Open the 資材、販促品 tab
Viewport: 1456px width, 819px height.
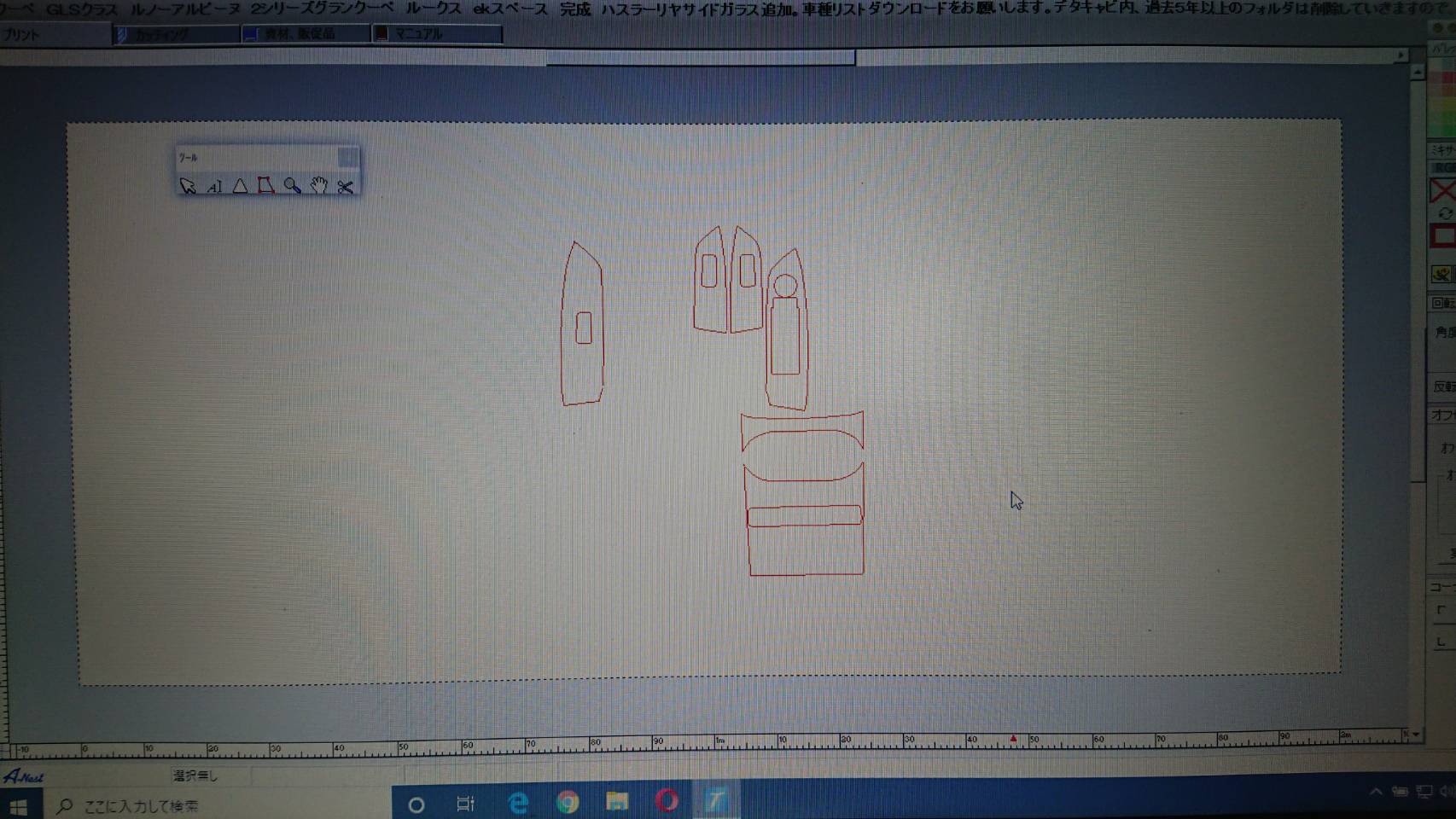click(x=306, y=34)
